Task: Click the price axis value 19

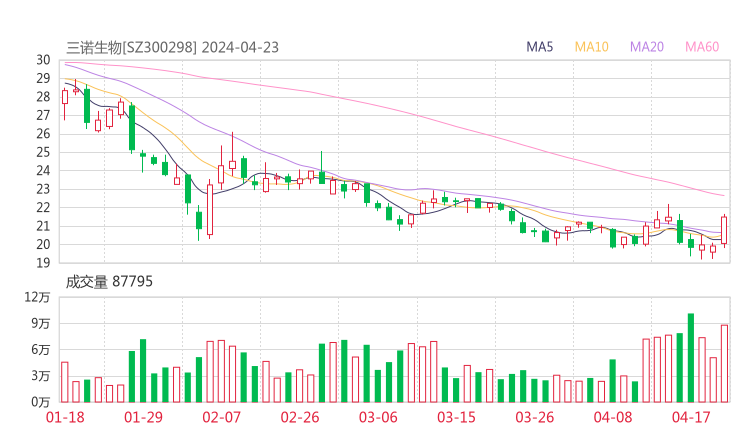Action: pos(43,262)
